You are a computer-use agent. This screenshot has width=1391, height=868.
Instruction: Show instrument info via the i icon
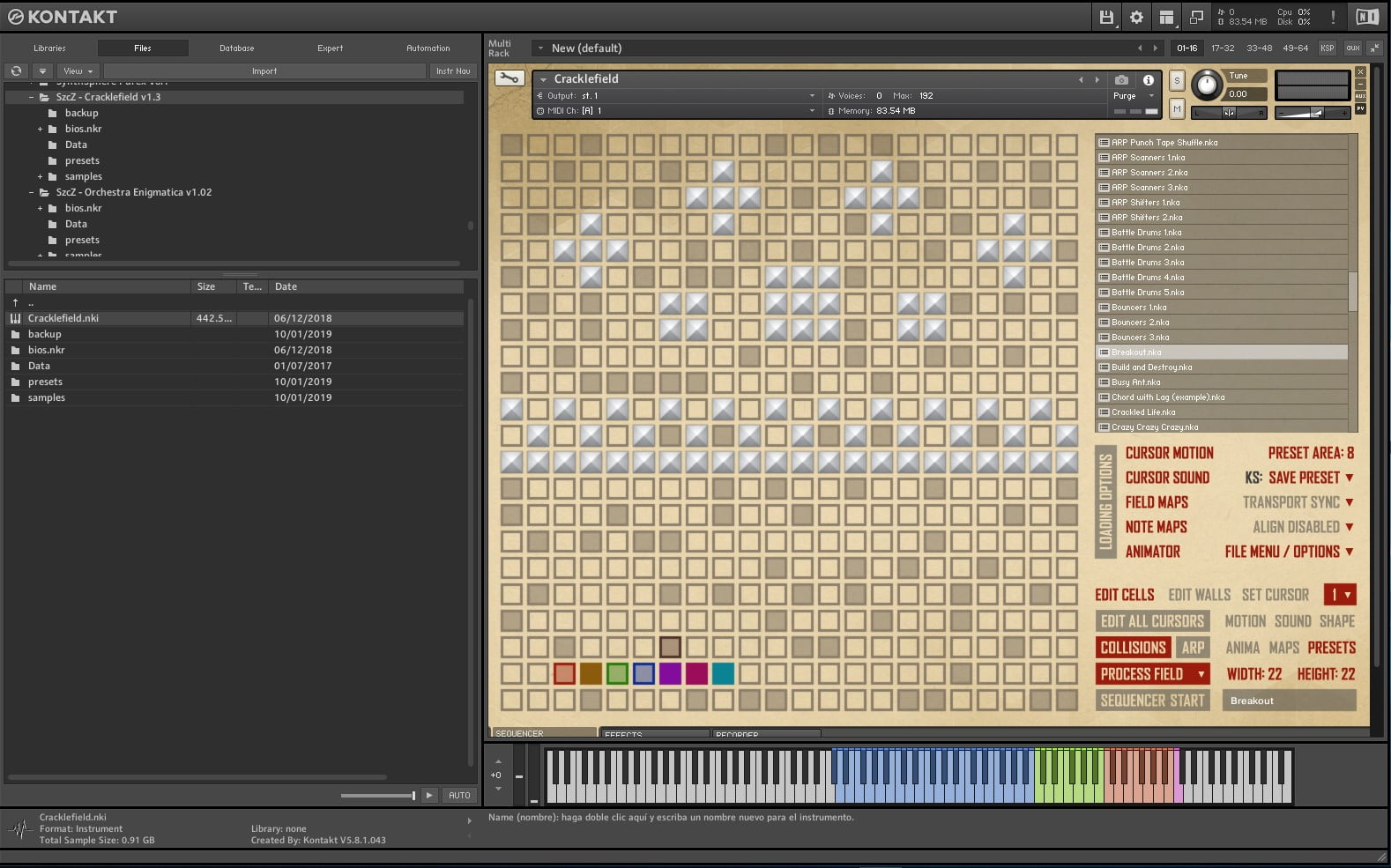point(1148,79)
